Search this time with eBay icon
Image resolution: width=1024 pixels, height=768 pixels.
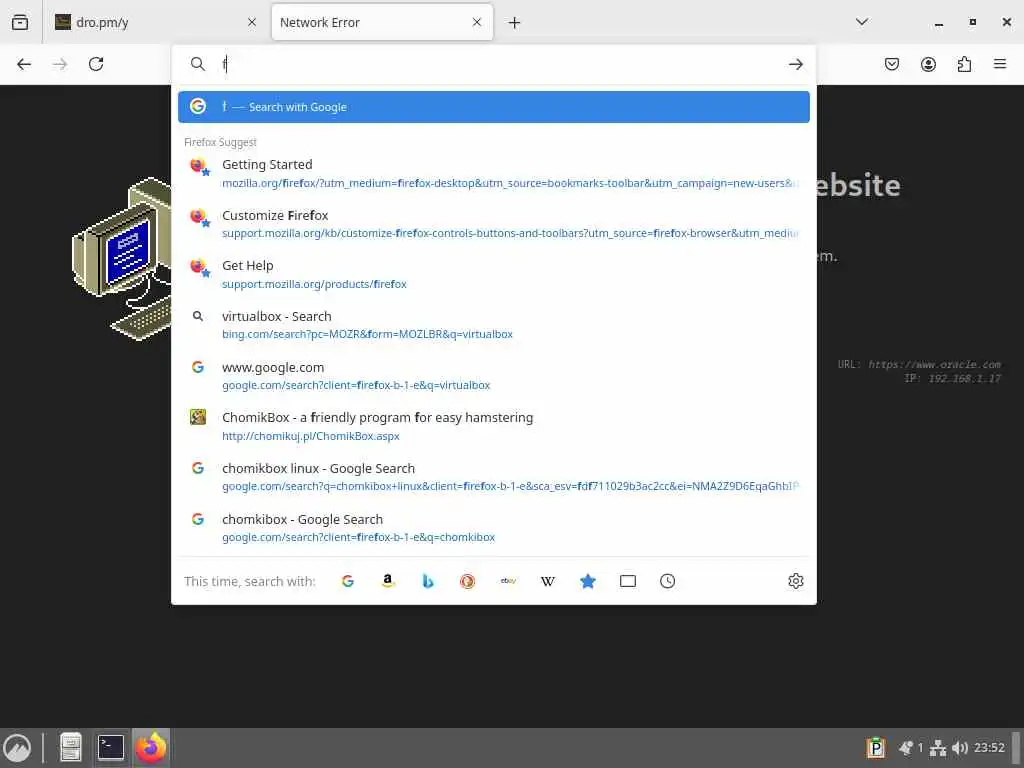[x=508, y=581]
